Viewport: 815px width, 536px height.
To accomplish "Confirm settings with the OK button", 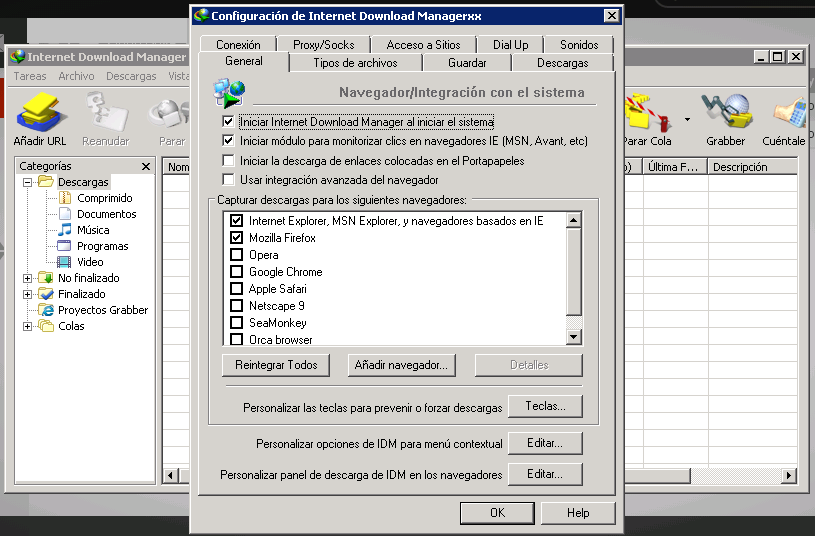I will [x=497, y=513].
